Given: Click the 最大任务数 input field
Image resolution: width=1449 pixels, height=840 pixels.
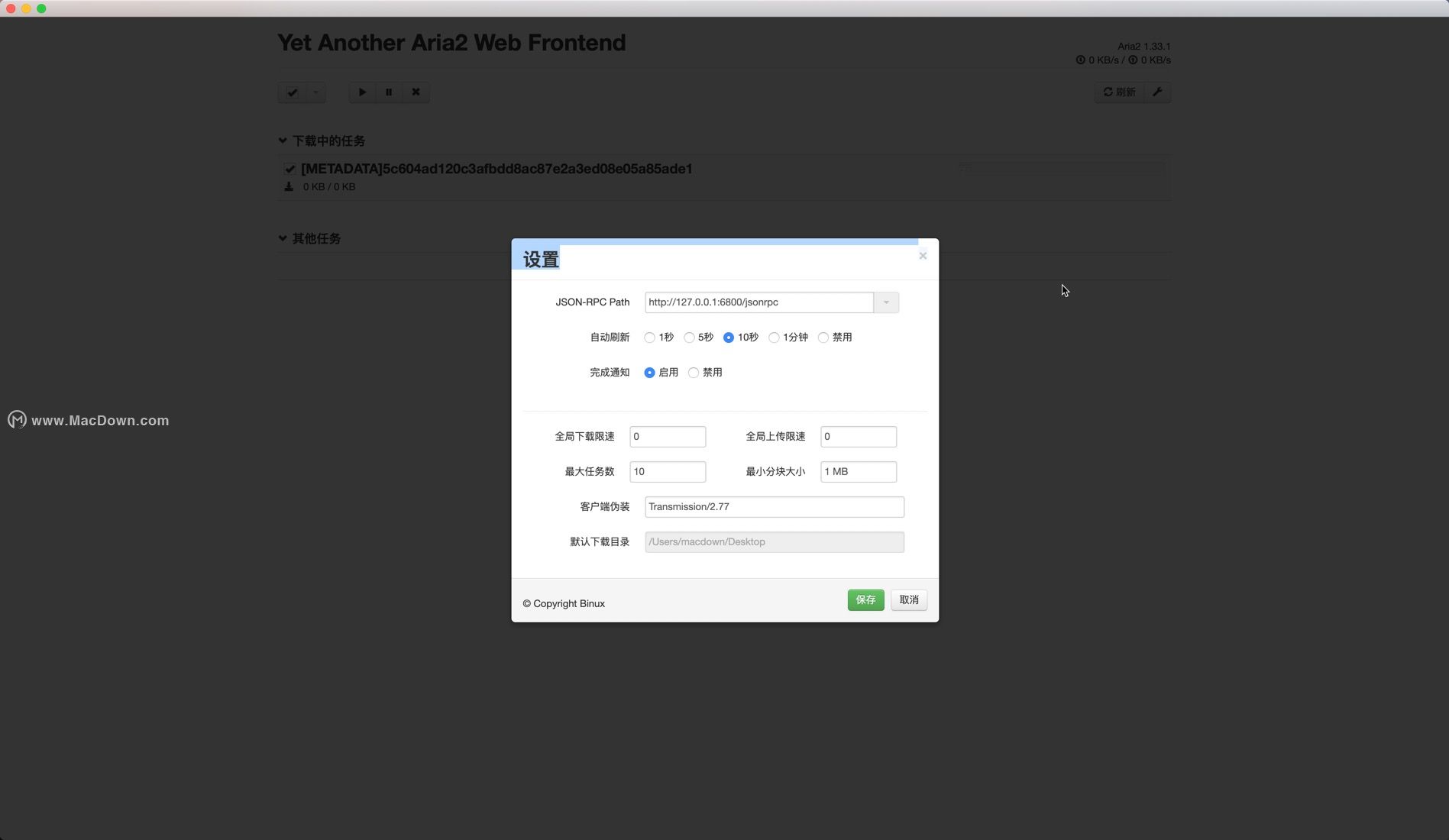Looking at the screenshot, I should [x=668, y=472].
